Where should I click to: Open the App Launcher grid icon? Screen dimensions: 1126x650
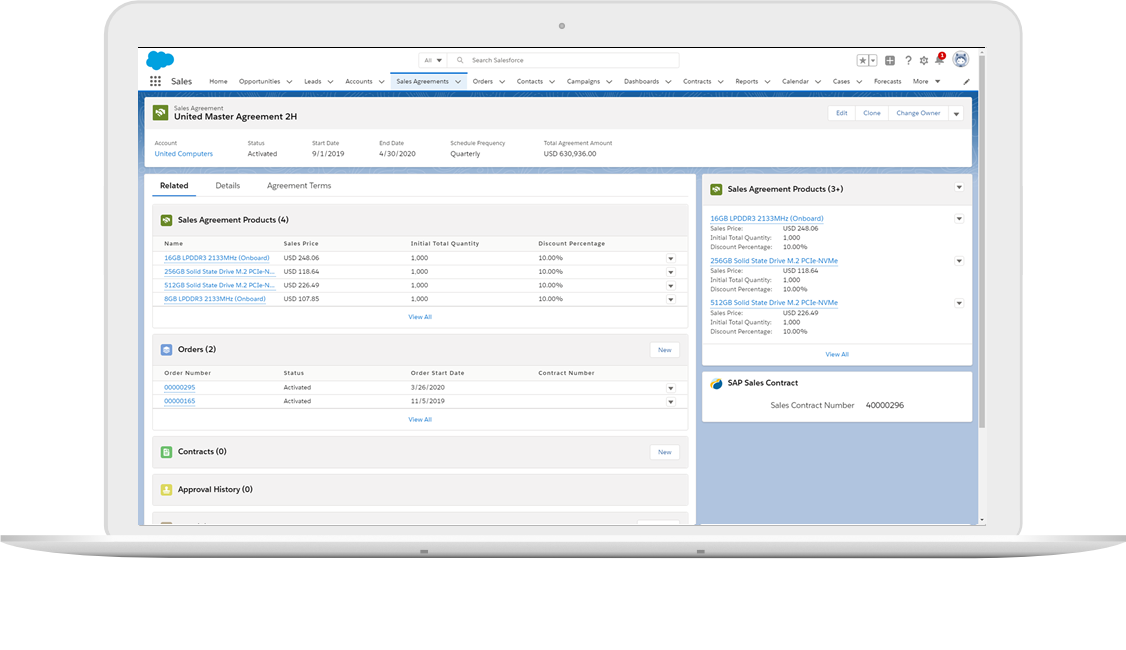[x=155, y=81]
